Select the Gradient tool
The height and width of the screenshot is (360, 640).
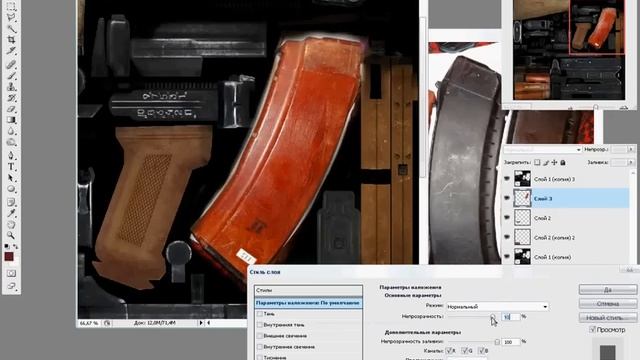click(11, 120)
